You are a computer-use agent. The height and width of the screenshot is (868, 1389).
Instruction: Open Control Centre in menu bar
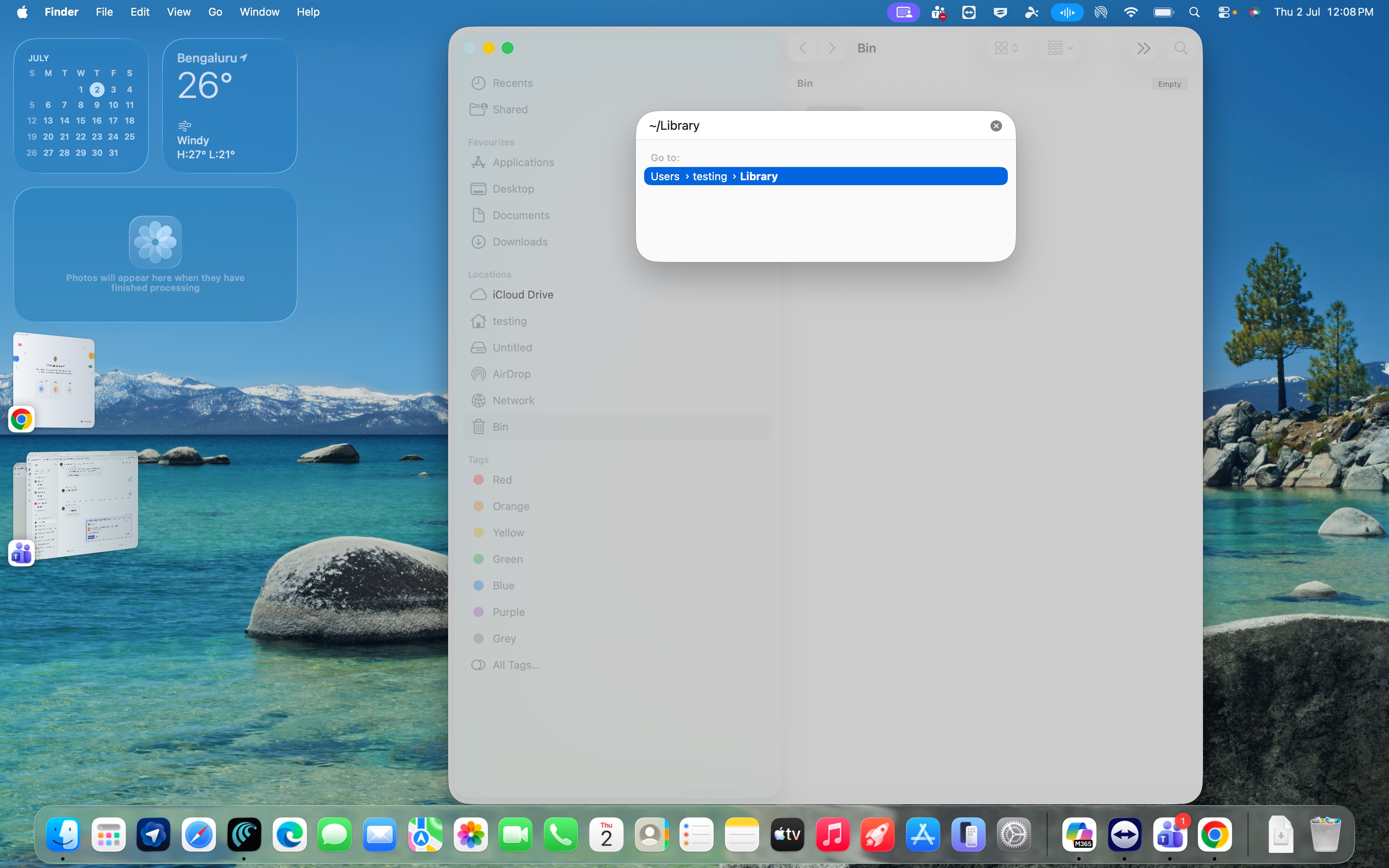click(x=1224, y=12)
